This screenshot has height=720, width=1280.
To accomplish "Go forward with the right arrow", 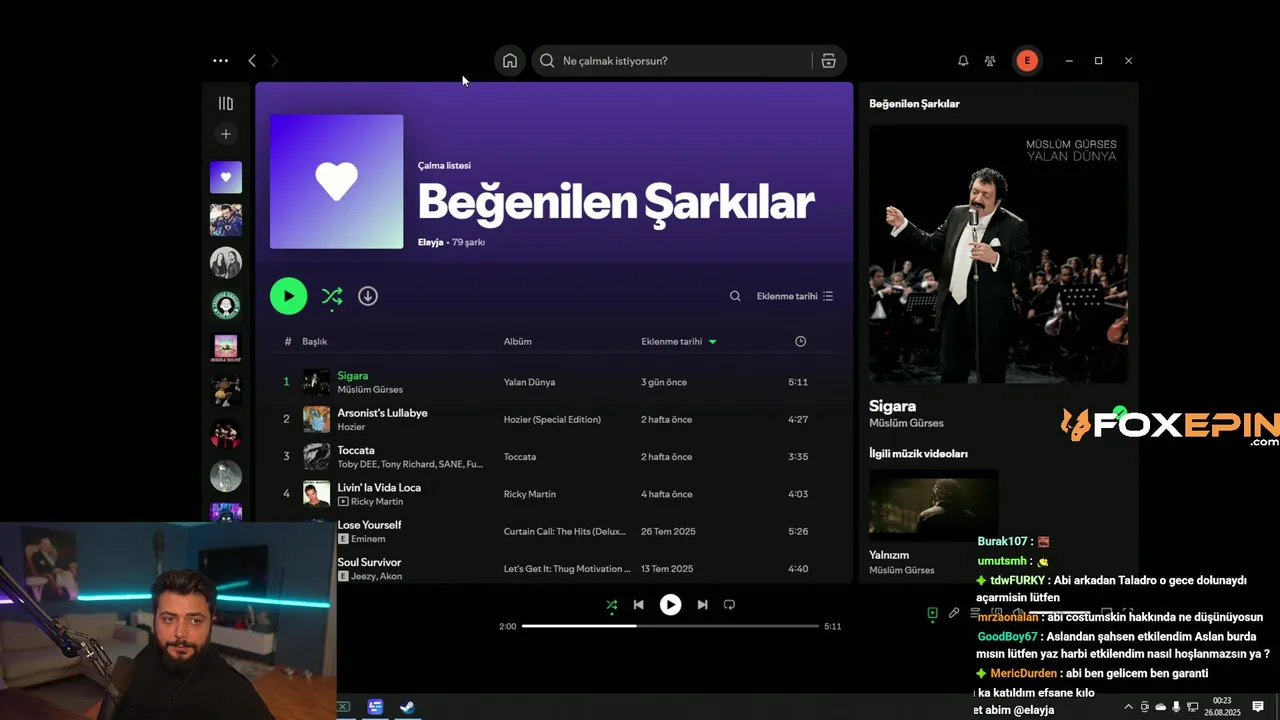I will [274, 61].
